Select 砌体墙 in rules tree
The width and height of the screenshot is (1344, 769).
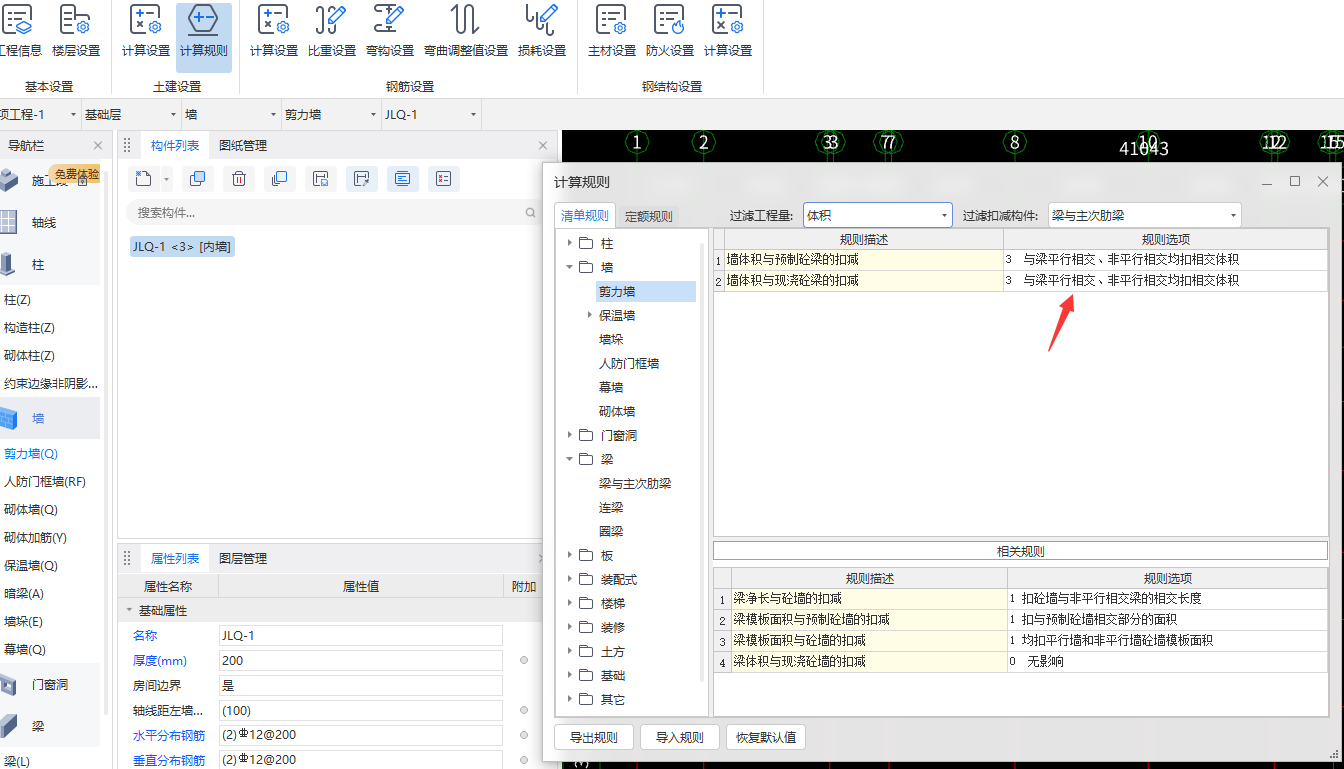pyautogui.click(x=617, y=411)
